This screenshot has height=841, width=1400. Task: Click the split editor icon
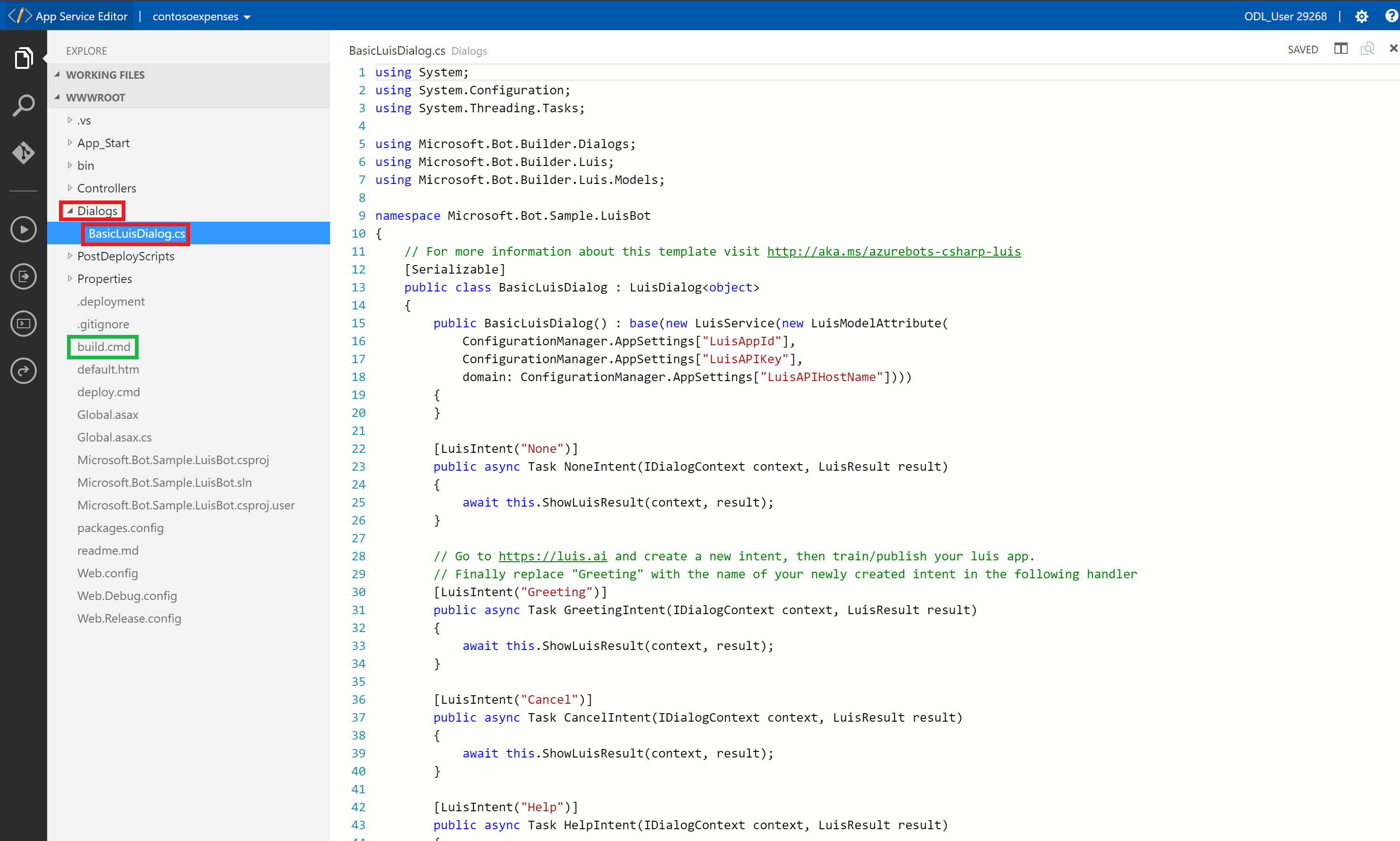1341,49
